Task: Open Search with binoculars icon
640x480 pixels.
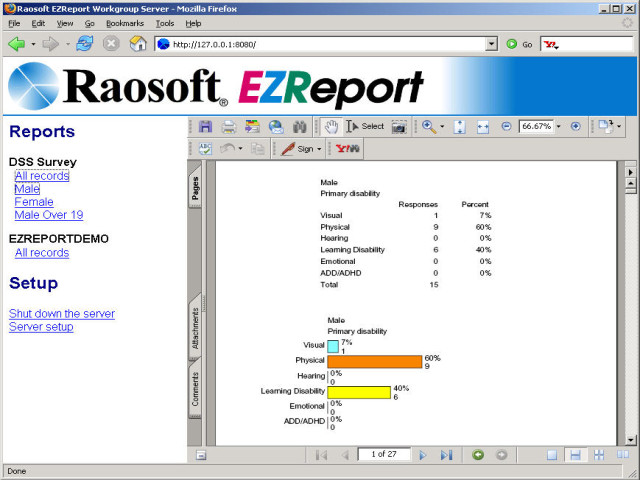Action: pyautogui.click(x=300, y=127)
